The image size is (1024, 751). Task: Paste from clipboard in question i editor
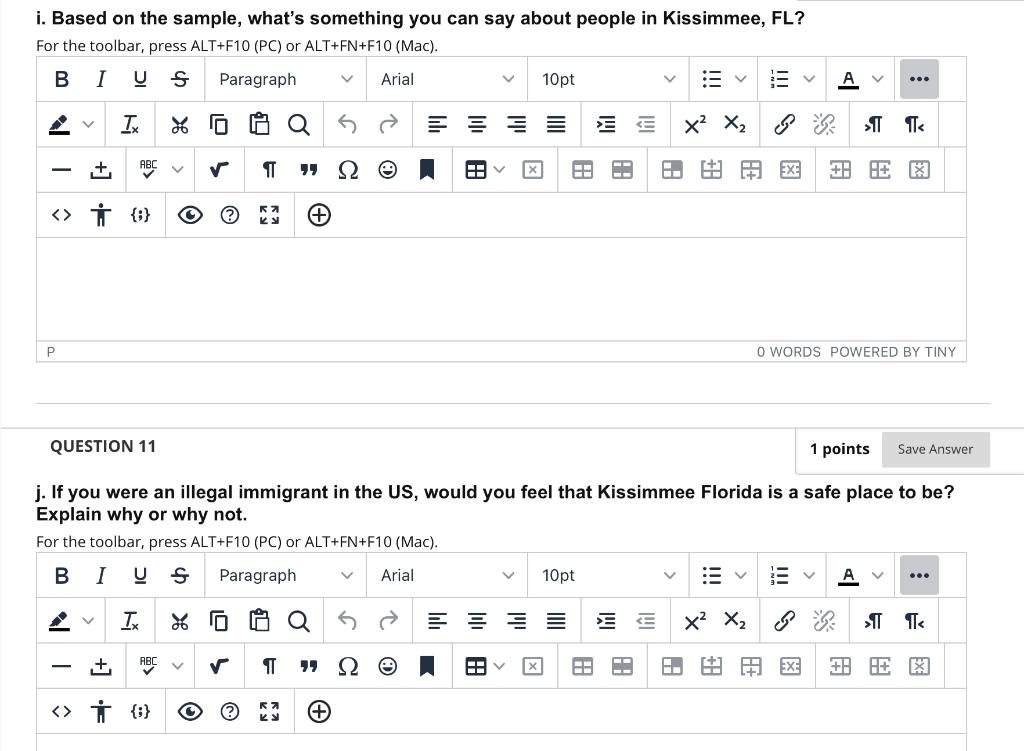(x=259, y=124)
